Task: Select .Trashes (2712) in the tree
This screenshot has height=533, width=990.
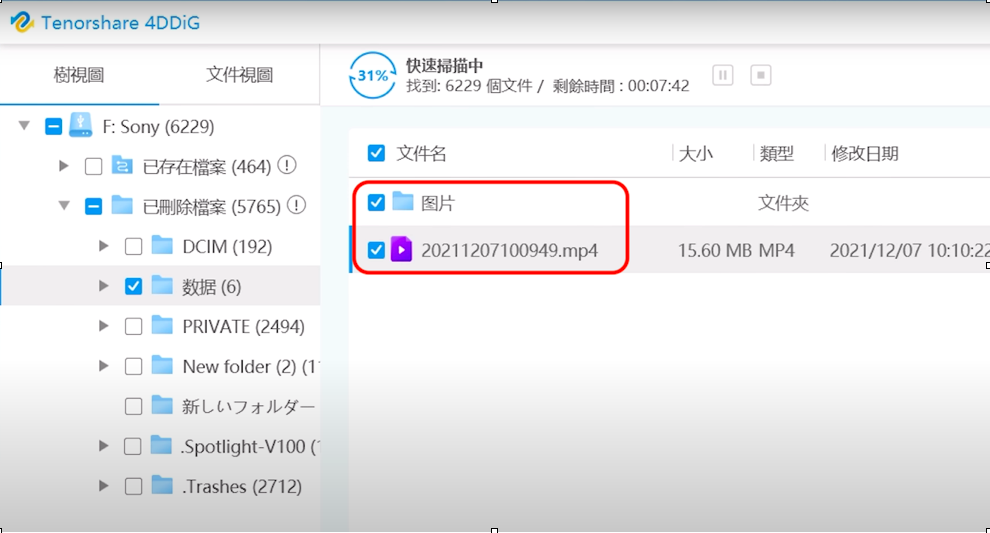Action: pos(242,486)
